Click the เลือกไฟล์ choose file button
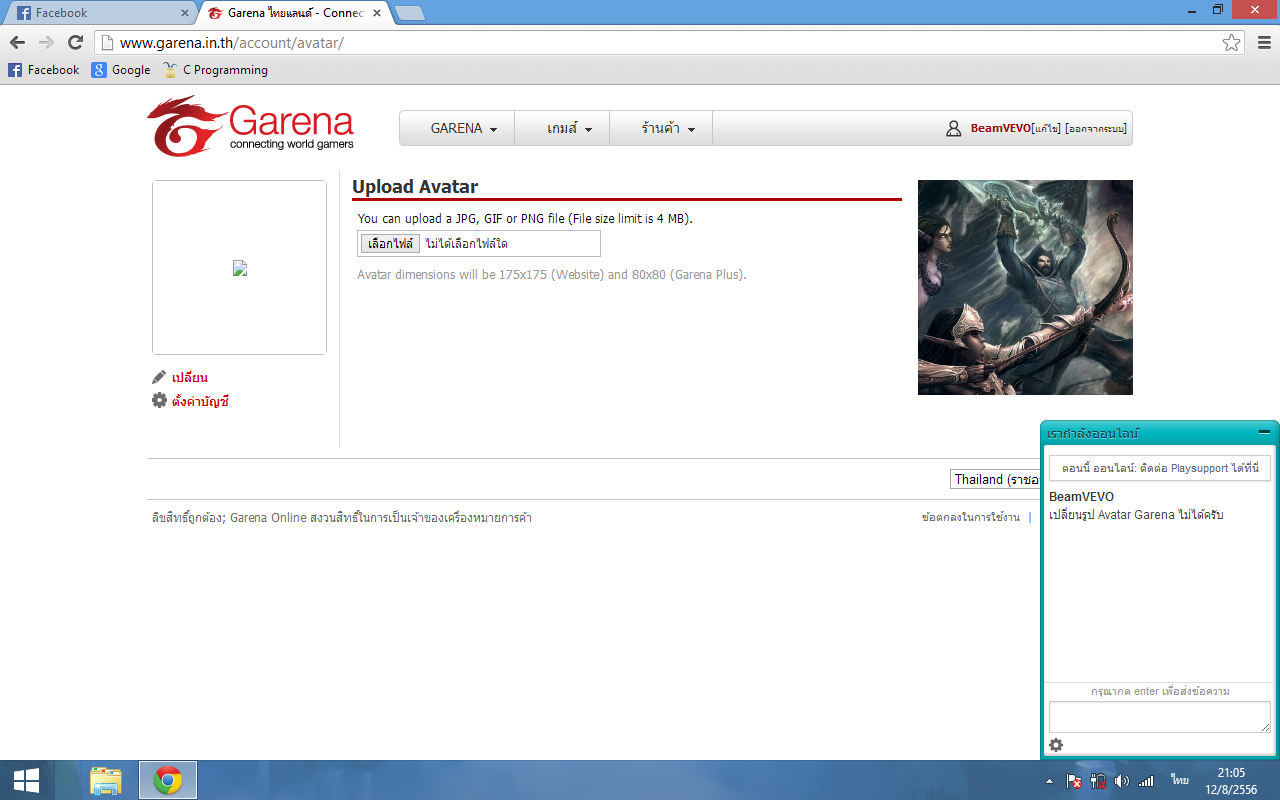 (x=390, y=244)
